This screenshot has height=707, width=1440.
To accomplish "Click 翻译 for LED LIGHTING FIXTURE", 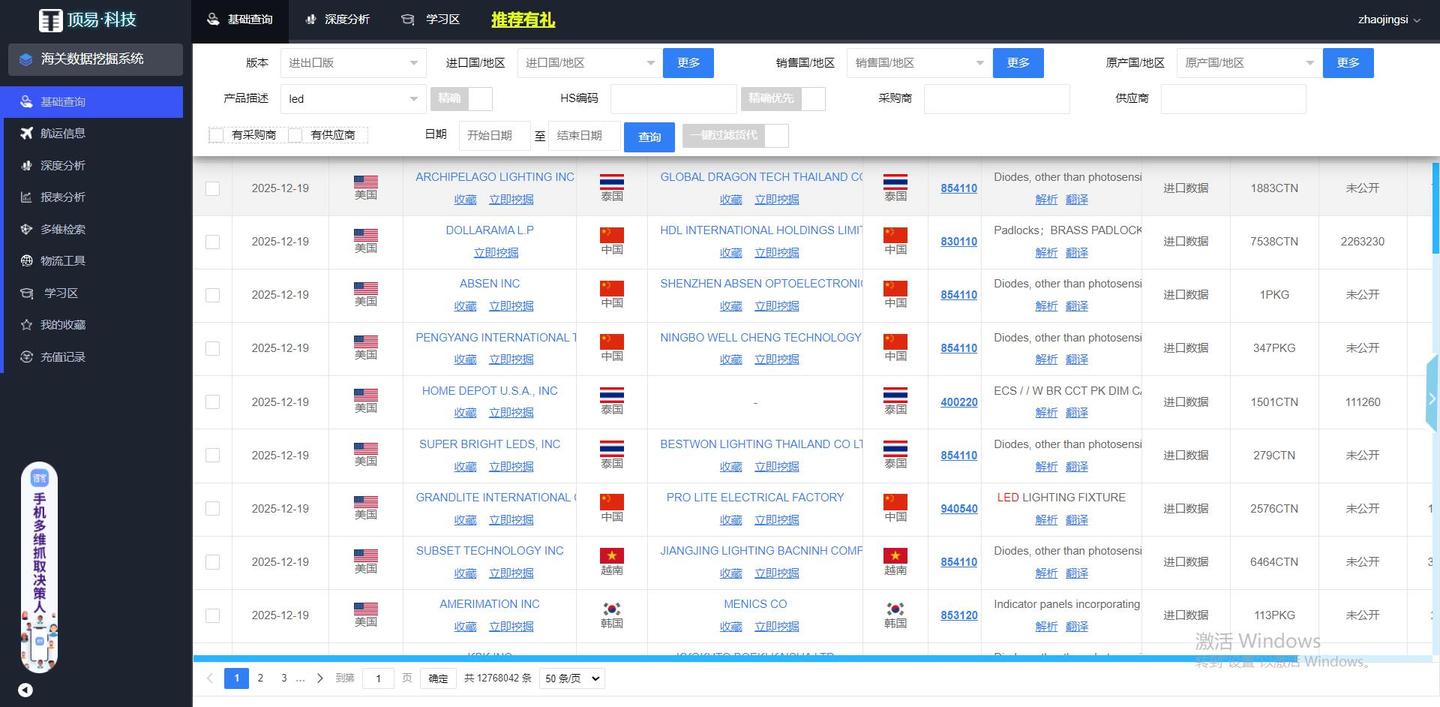I will (x=1077, y=520).
